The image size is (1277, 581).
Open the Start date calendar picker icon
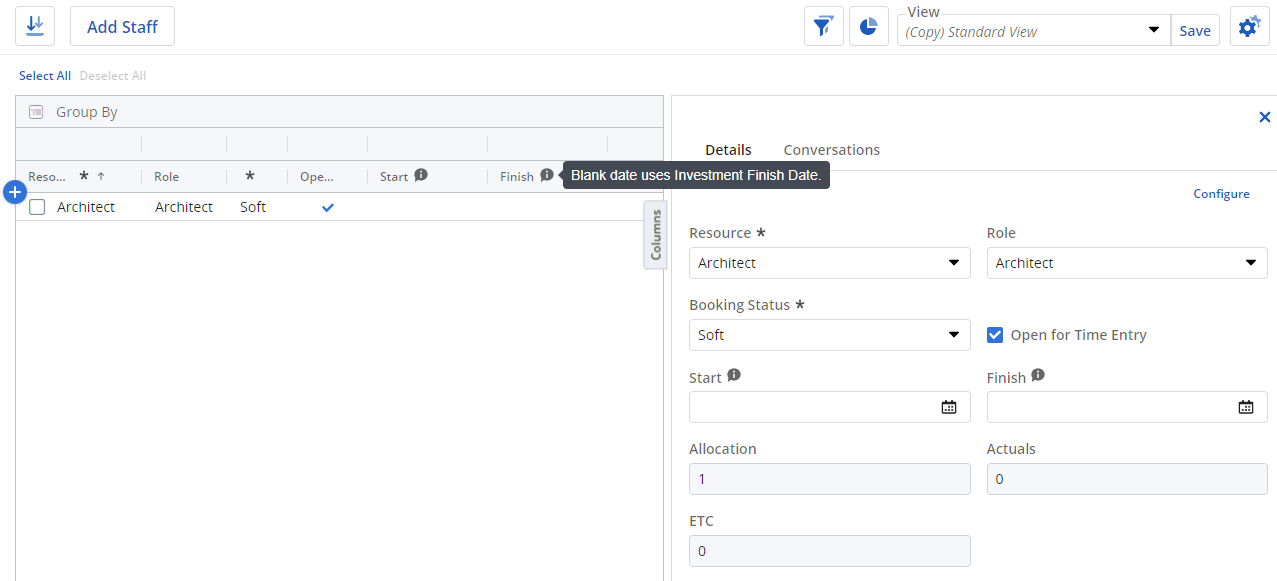[x=948, y=407]
